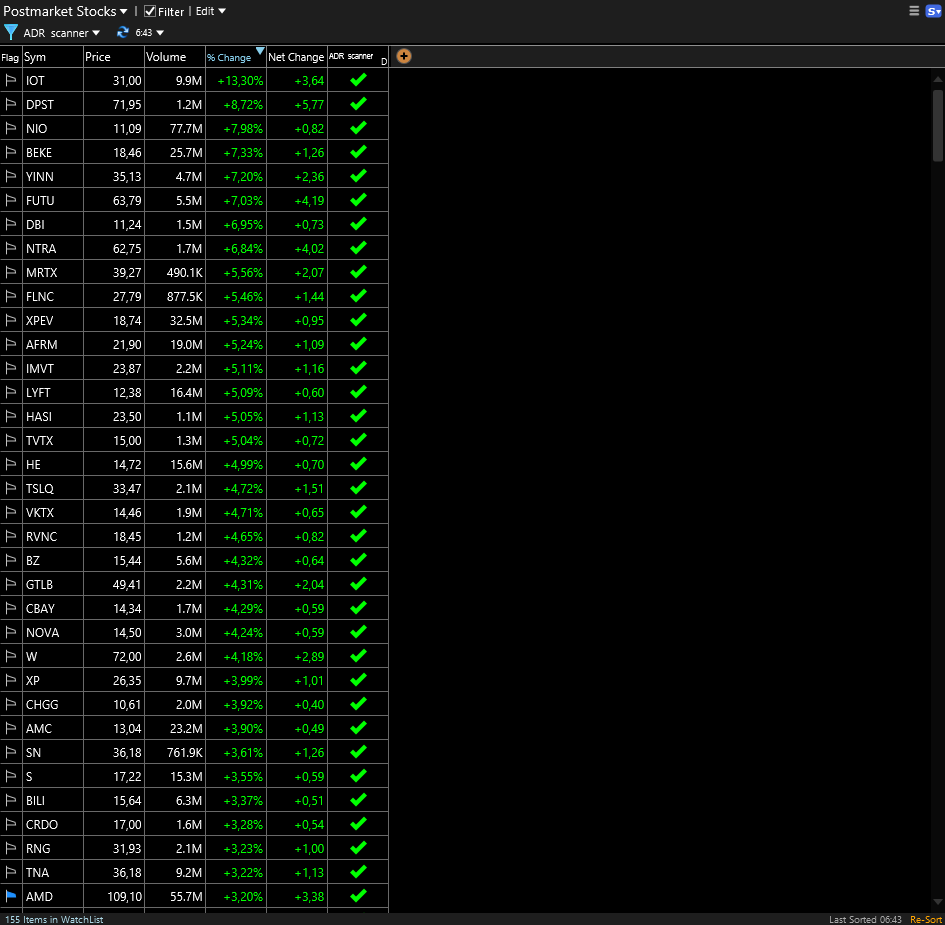Sort the list by the Price column header
945x925 pixels.
(x=100, y=57)
